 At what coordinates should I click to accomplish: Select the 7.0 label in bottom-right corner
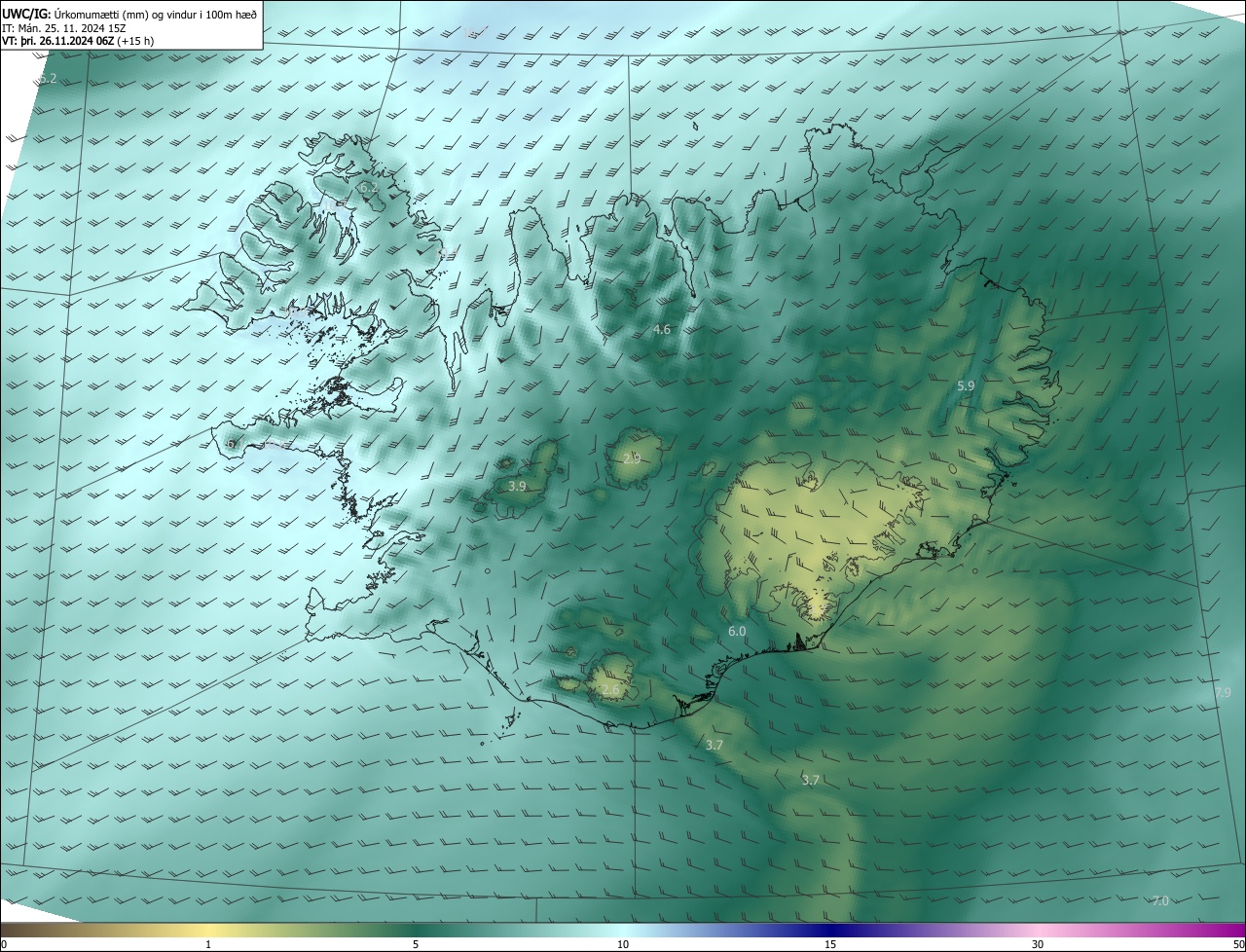tap(1159, 900)
